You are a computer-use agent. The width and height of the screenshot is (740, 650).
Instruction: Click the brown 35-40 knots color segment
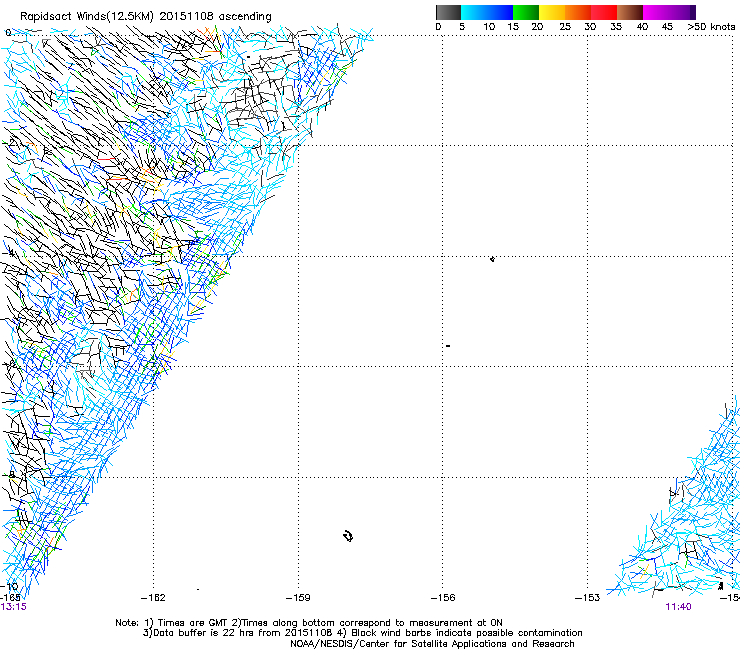click(630, 12)
